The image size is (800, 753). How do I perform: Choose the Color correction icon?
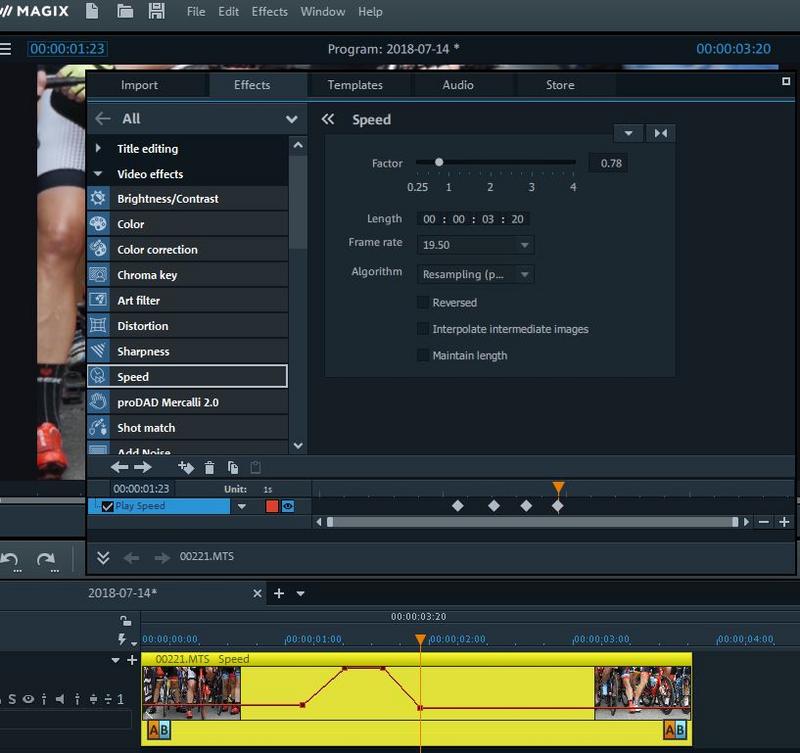98,249
